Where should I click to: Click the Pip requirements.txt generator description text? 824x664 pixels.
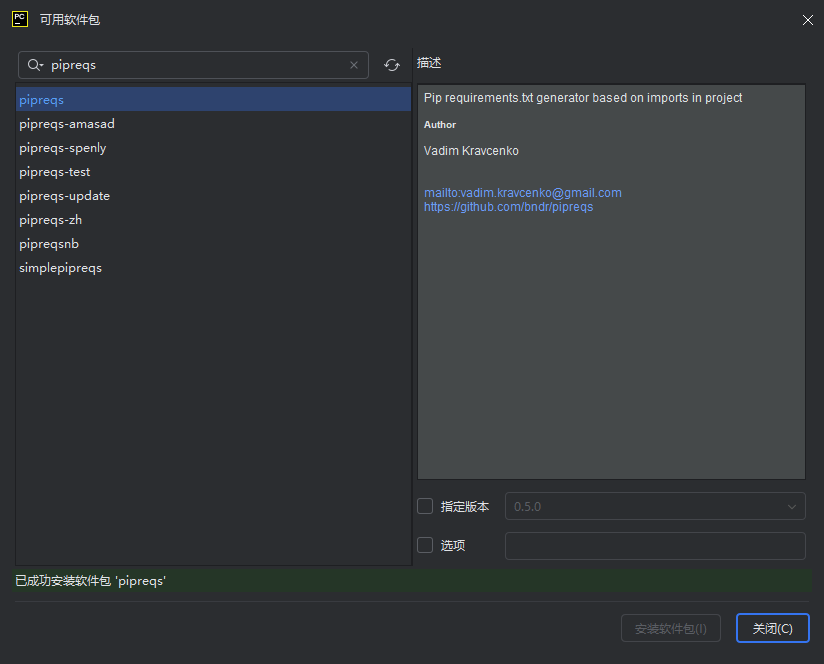[x=583, y=98]
